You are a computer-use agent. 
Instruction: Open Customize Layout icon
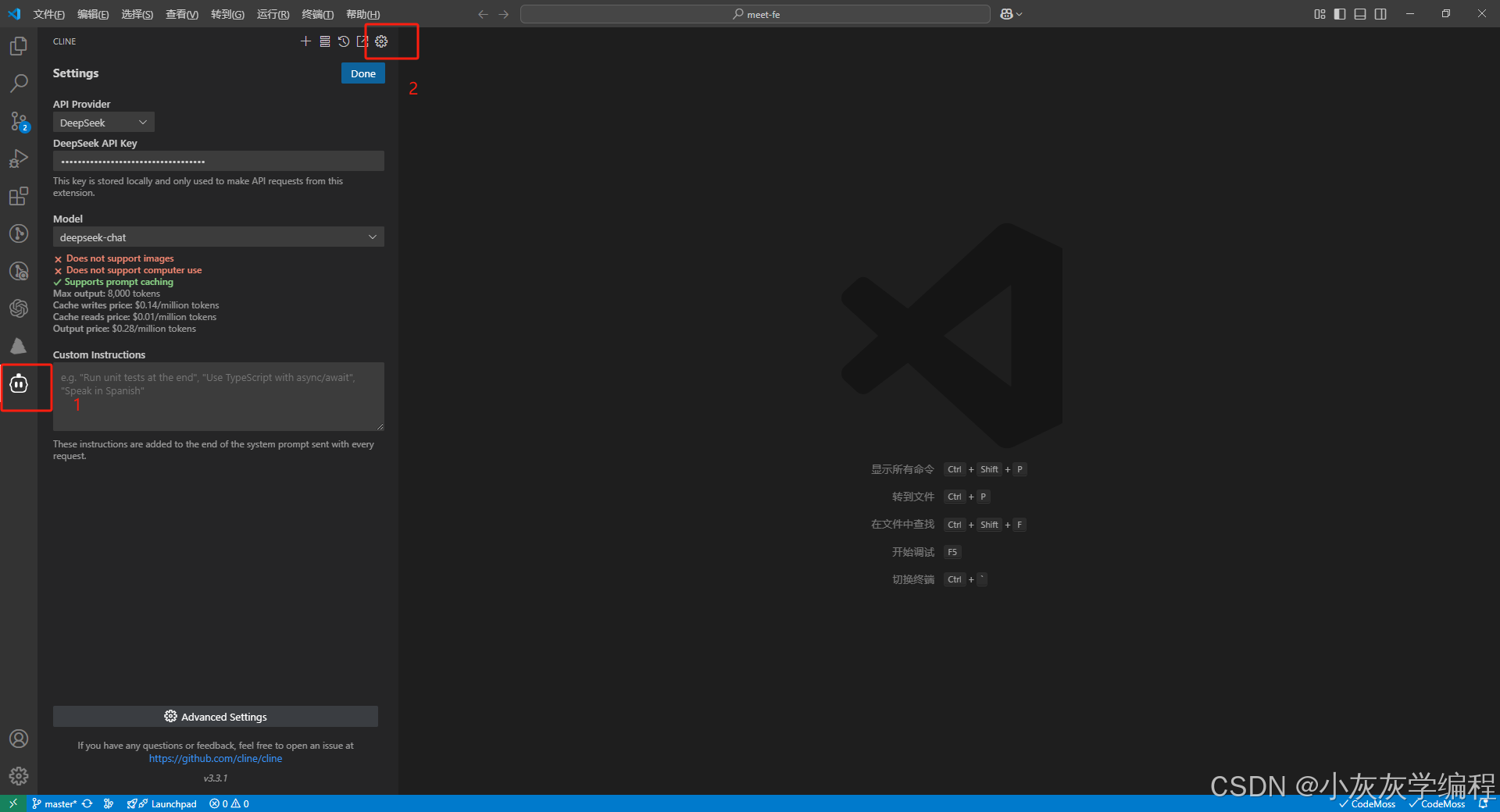tap(1320, 14)
